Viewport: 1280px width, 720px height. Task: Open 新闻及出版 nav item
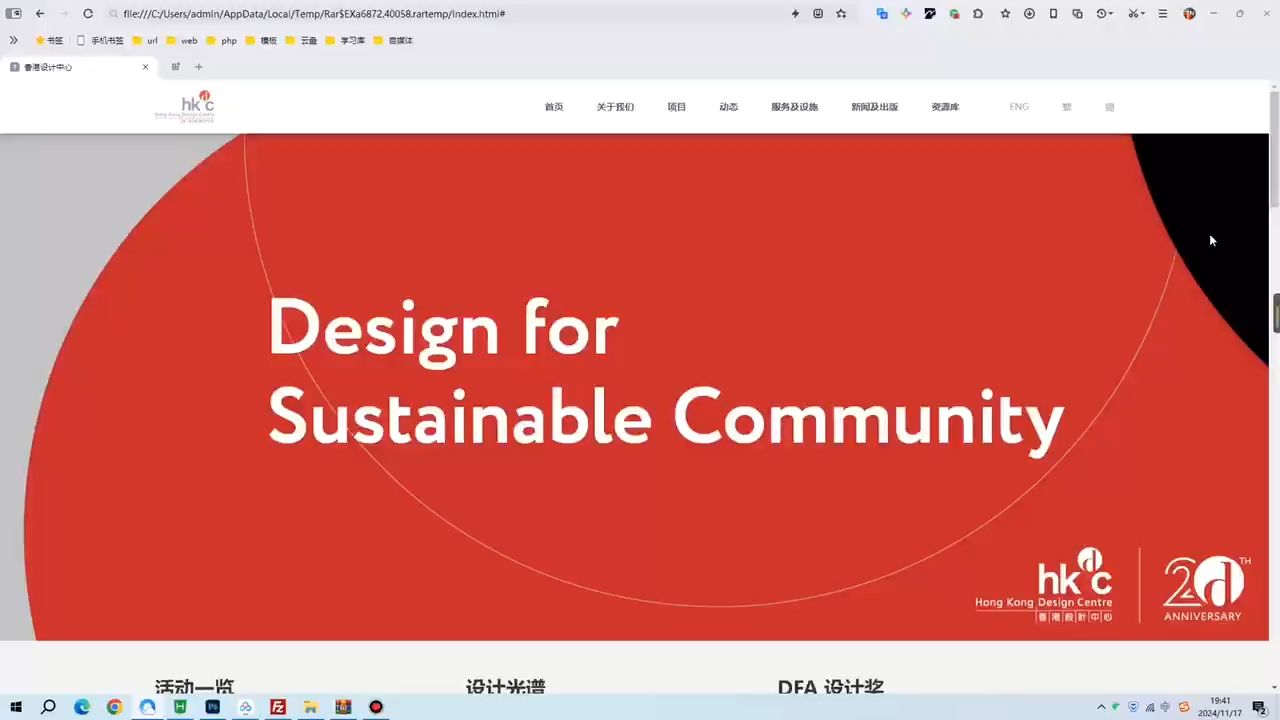875,107
